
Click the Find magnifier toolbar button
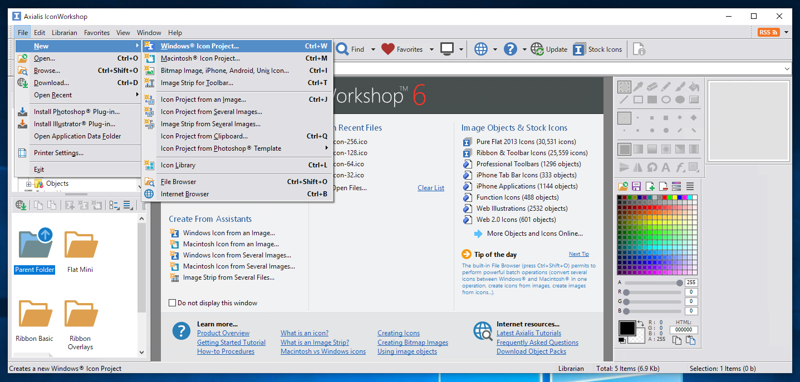(x=350, y=49)
